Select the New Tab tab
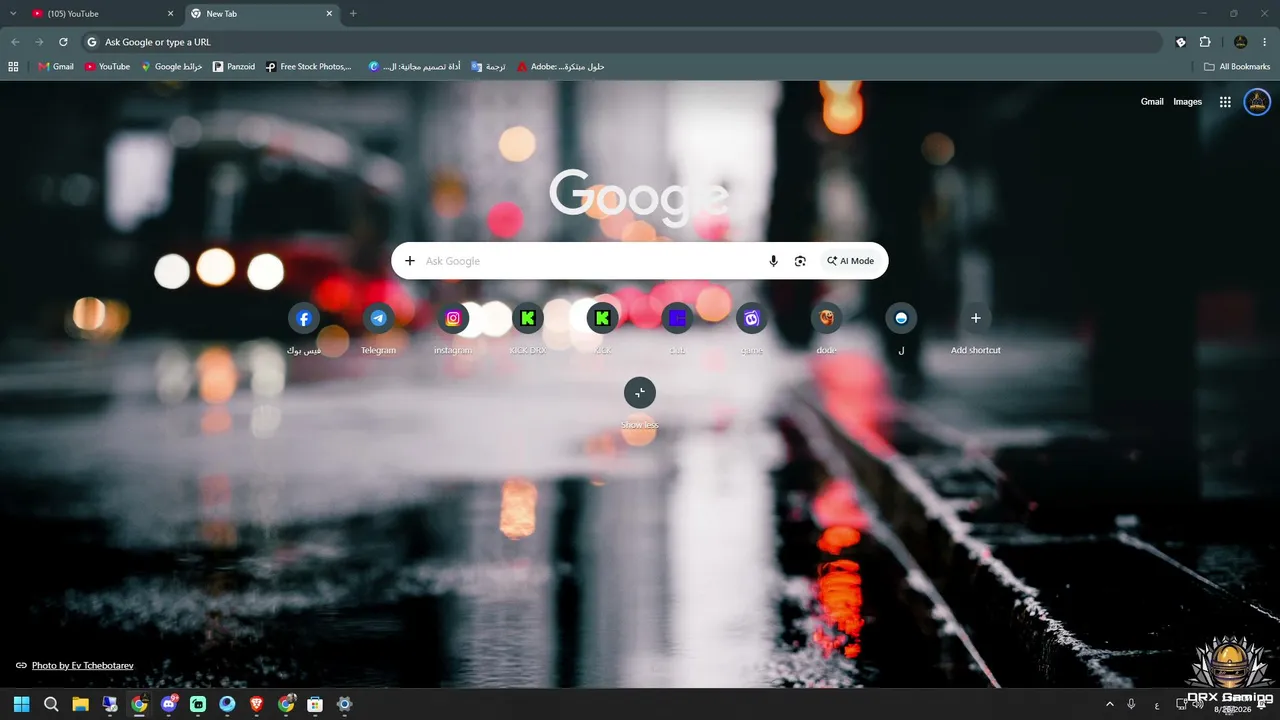 [x=261, y=14]
